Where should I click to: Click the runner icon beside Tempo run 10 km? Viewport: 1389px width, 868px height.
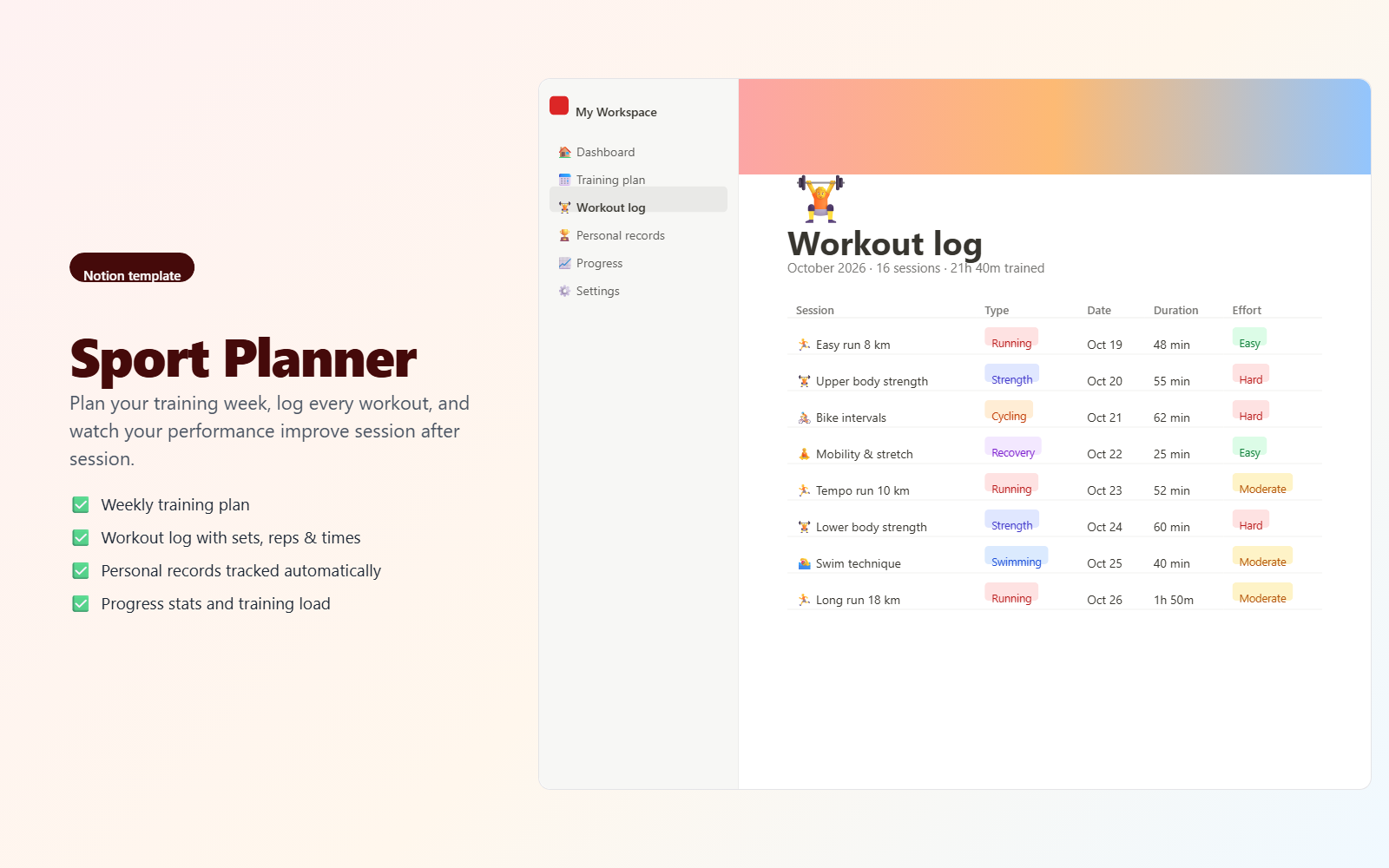(x=804, y=490)
